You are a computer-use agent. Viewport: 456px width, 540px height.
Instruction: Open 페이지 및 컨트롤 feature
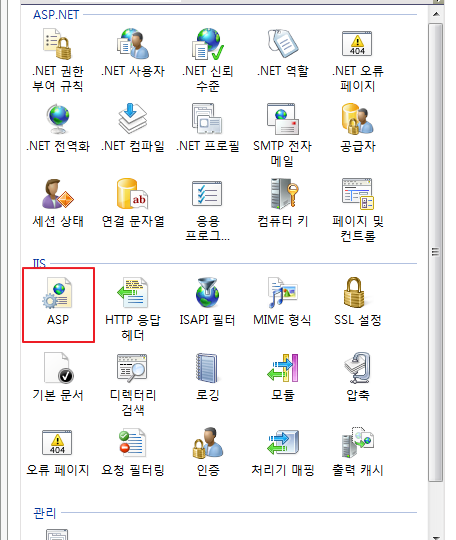coord(357,210)
